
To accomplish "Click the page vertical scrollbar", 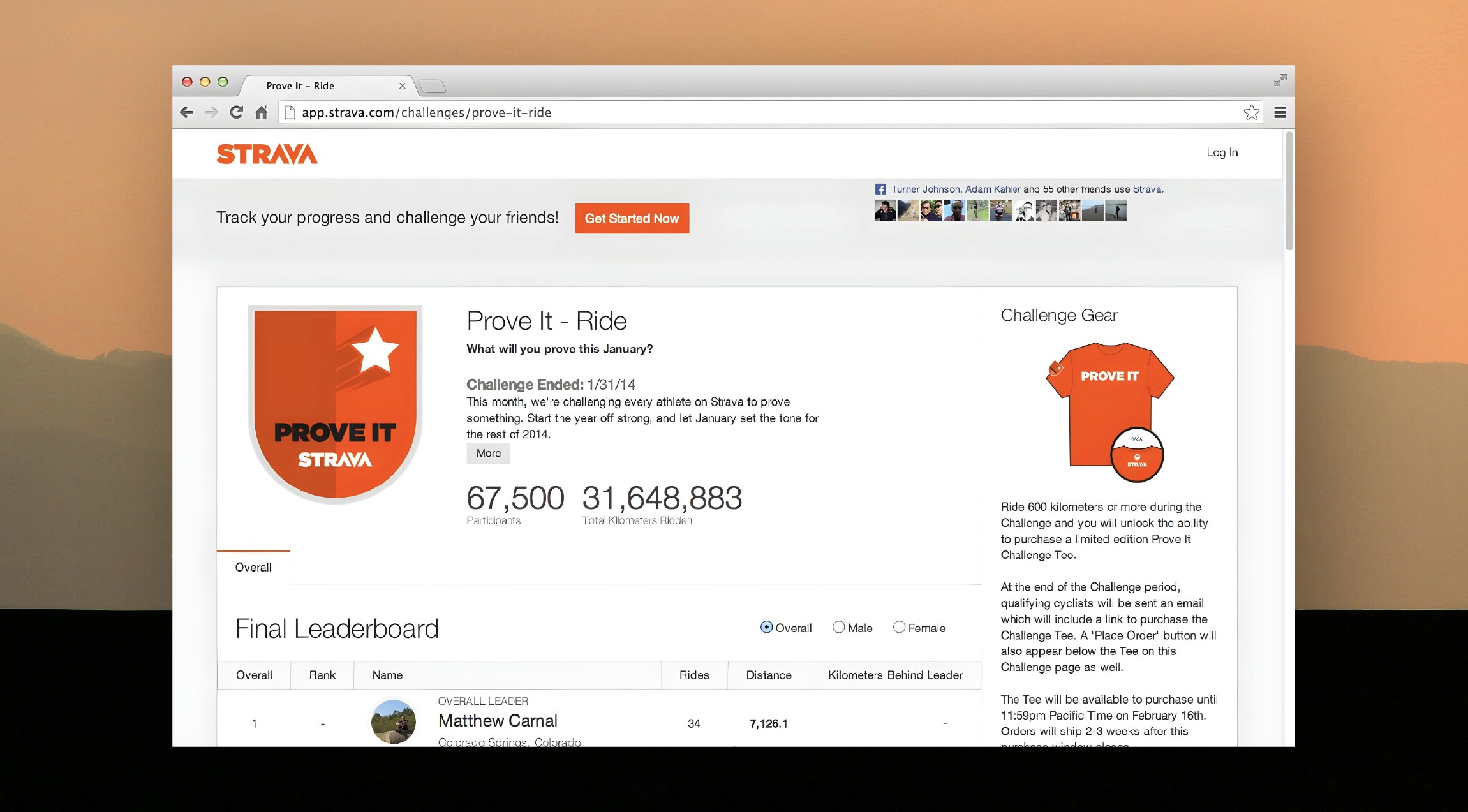I will [x=1289, y=191].
